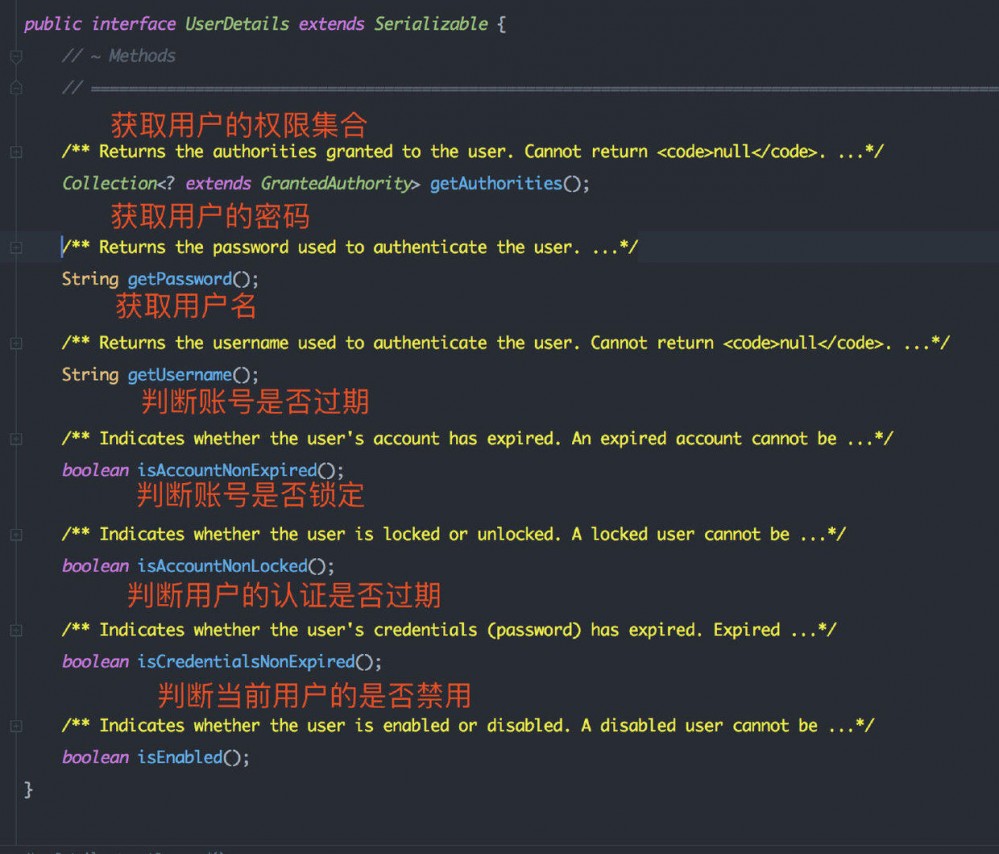Collapse the getUsername documentation comment

[x=14, y=343]
